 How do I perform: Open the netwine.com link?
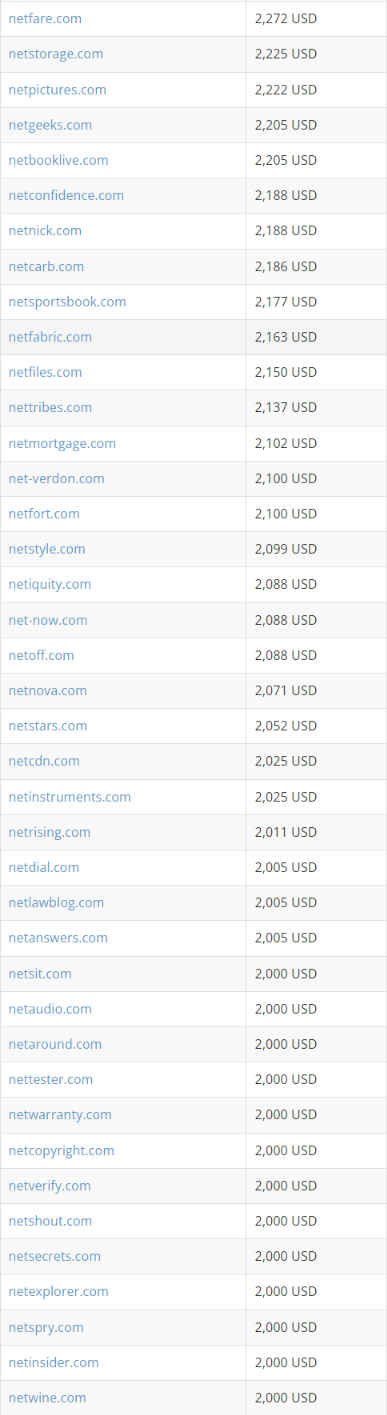[x=47, y=1398]
